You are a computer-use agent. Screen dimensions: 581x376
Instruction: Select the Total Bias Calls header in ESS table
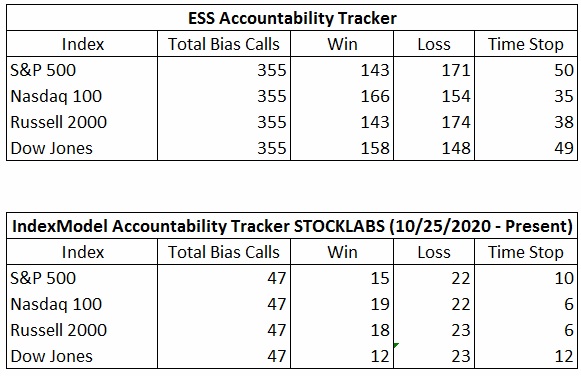pyautogui.click(x=224, y=44)
